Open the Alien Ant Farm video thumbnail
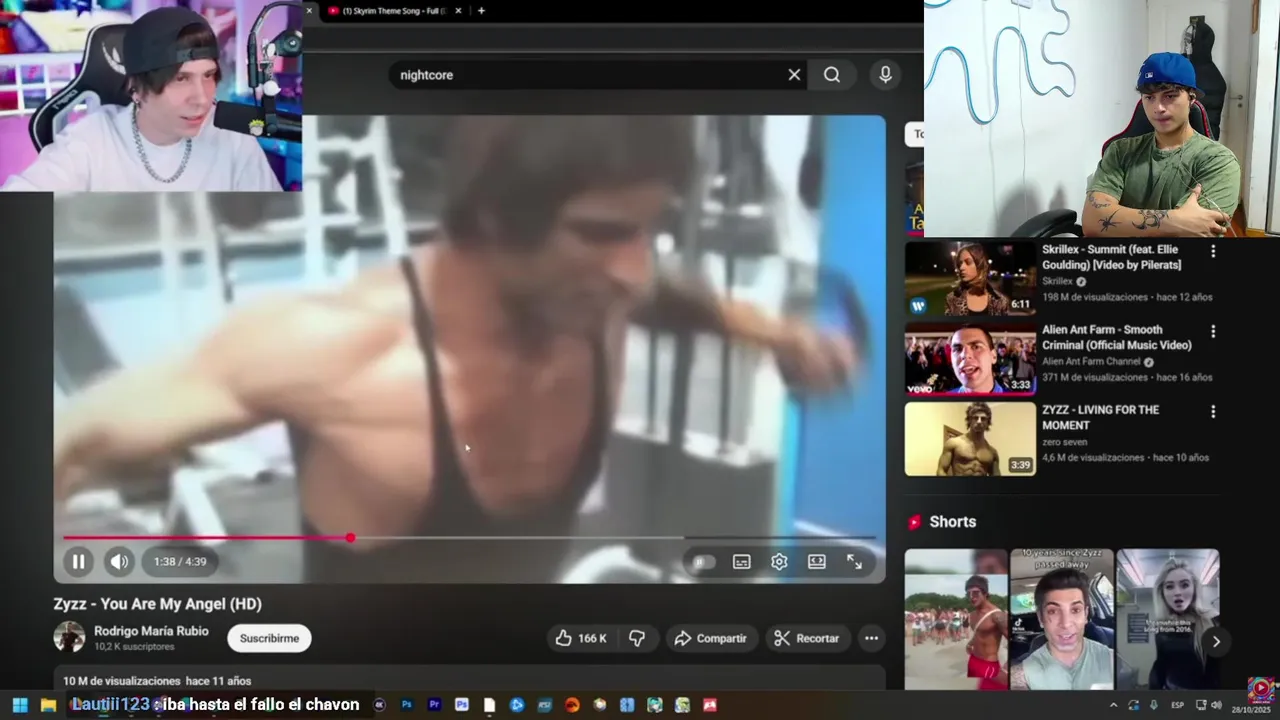Image resolution: width=1280 pixels, height=720 pixels. 970,358
